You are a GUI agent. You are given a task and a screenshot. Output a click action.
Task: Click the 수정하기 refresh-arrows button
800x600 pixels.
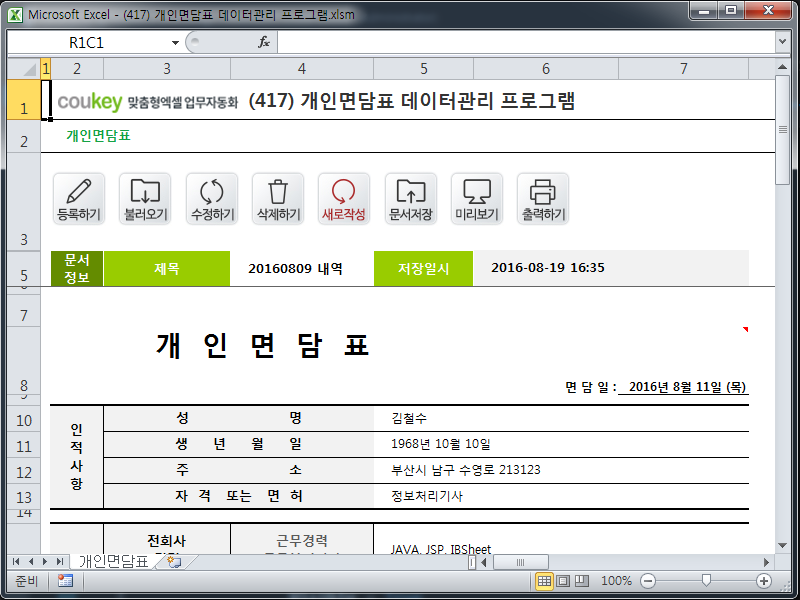(212, 199)
